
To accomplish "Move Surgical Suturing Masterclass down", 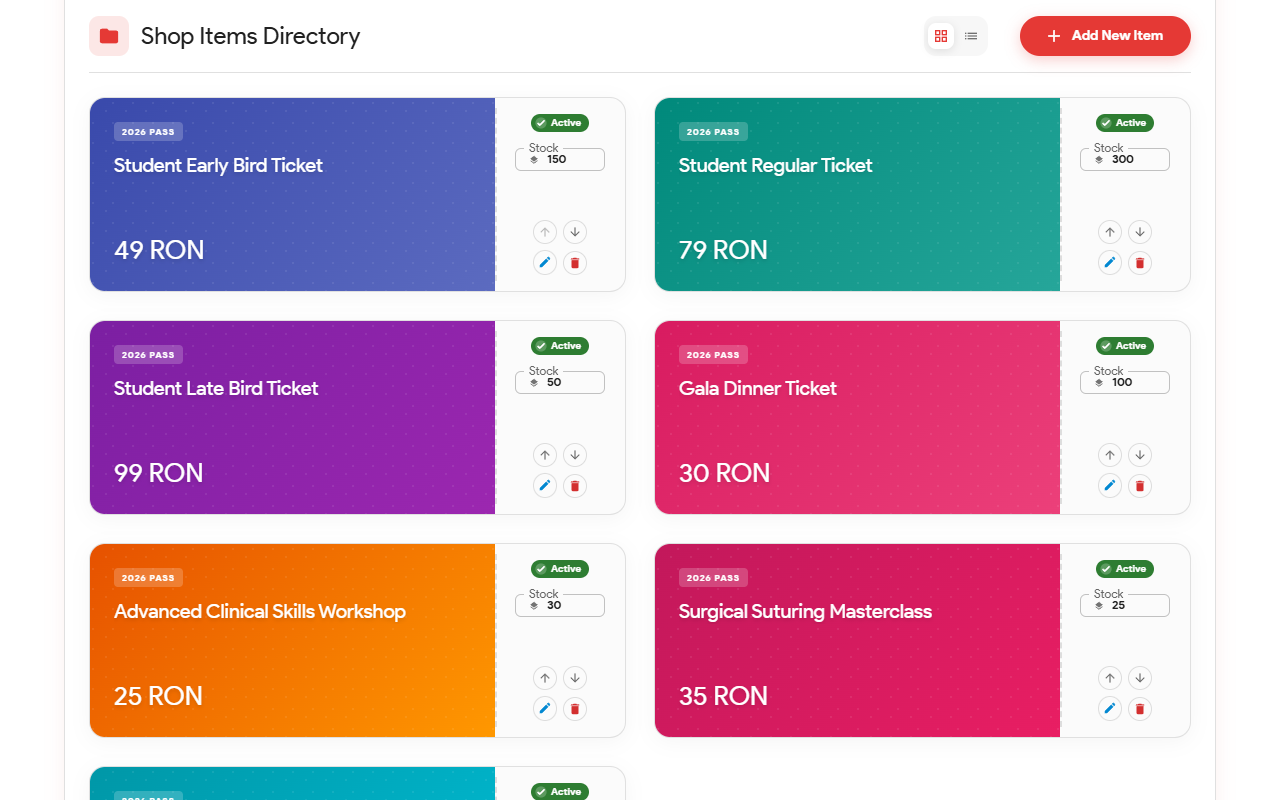I will point(1139,678).
